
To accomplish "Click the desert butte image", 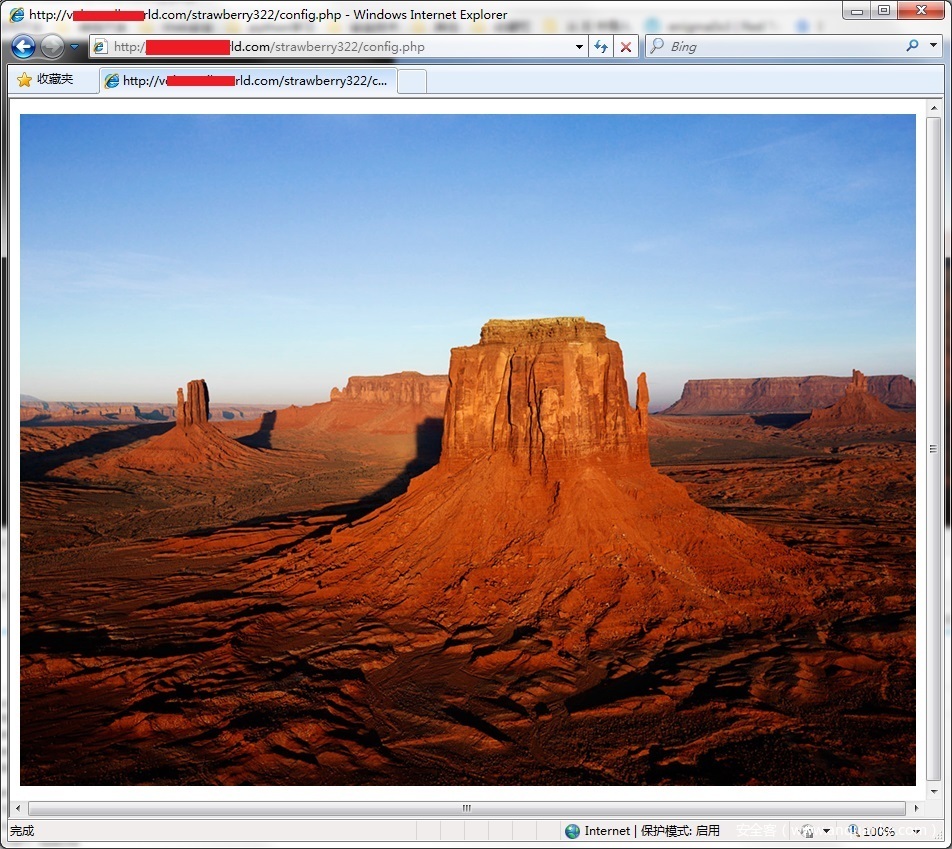I will [x=467, y=449].
